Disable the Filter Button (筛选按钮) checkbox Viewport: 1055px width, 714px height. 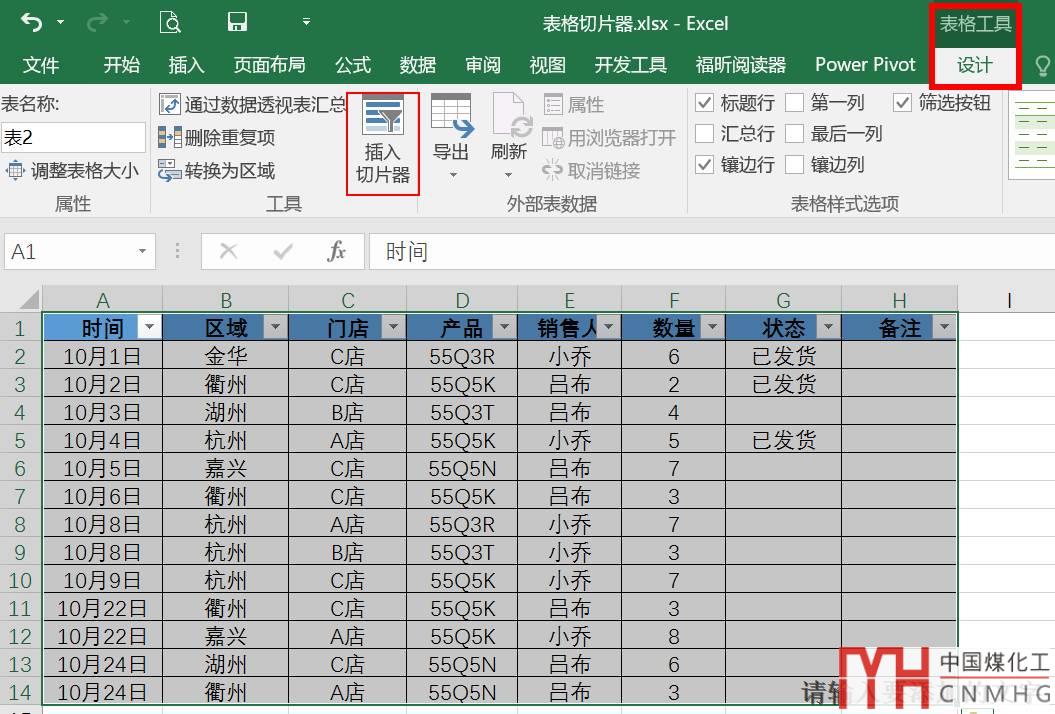[903, 103]
